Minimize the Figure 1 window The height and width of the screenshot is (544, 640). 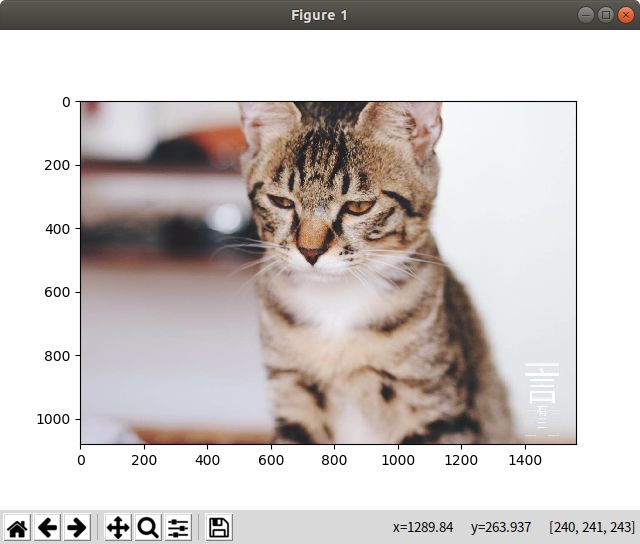coord(586,15)
